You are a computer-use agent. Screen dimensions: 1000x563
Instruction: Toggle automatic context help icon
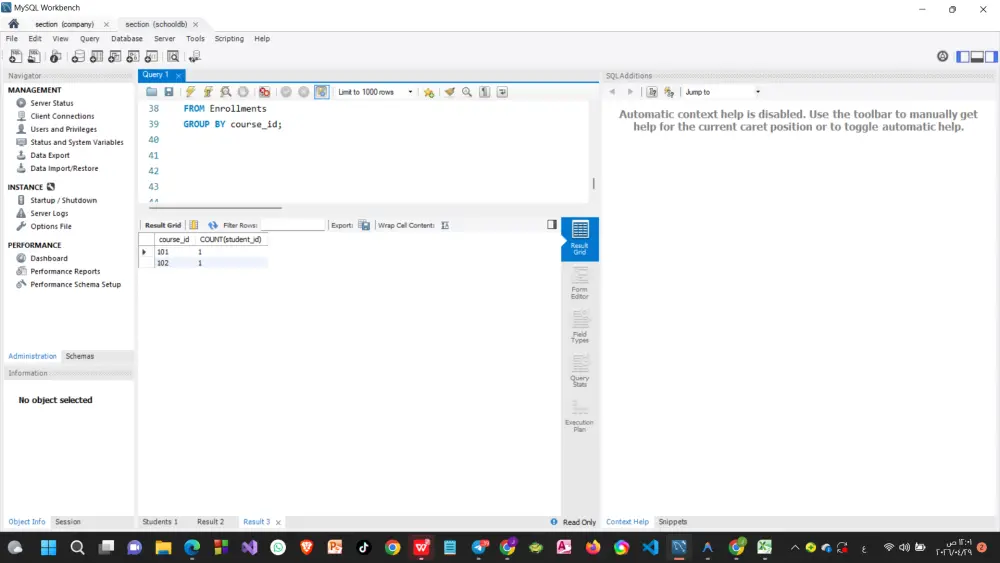click(669, 92)
